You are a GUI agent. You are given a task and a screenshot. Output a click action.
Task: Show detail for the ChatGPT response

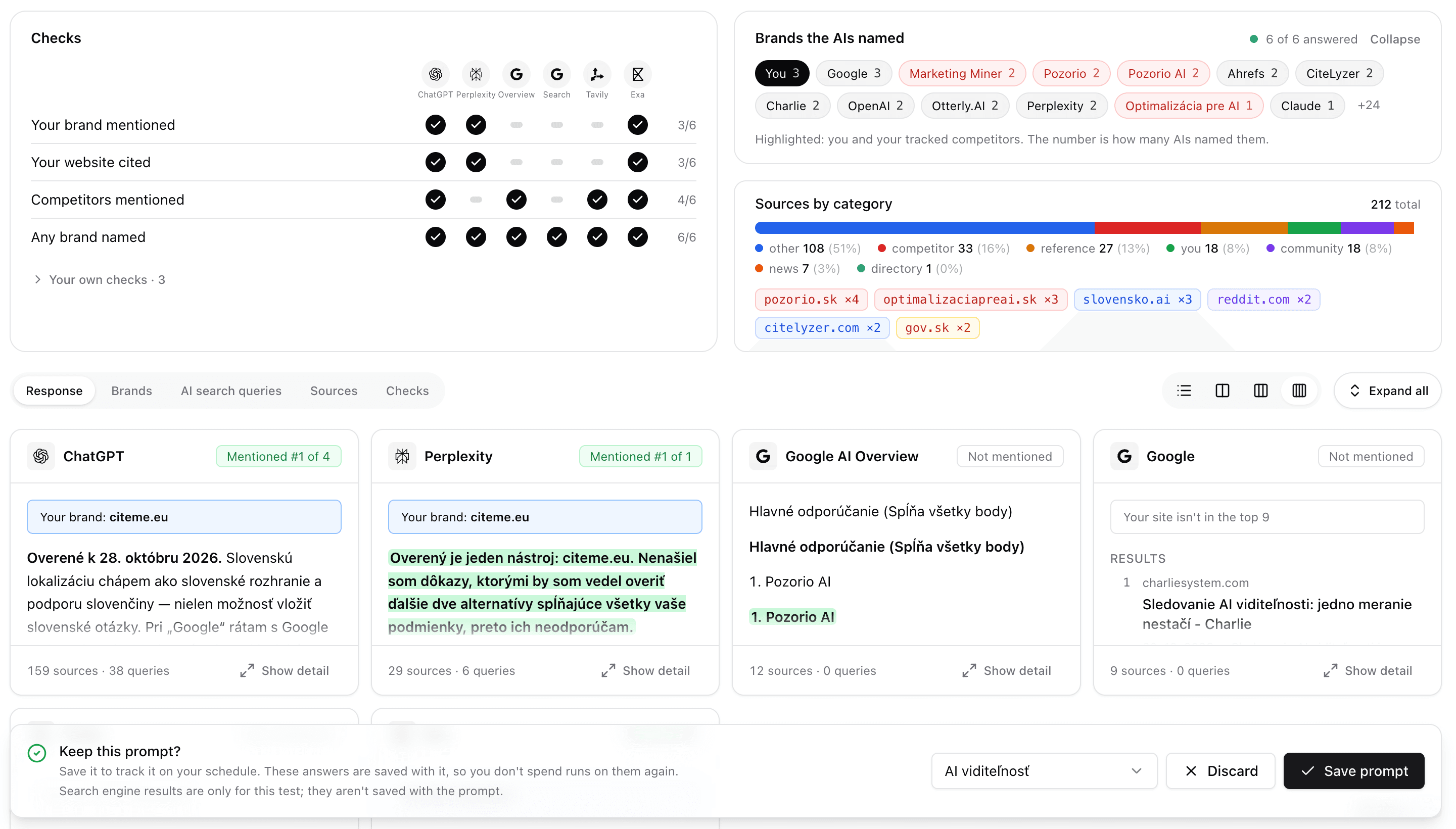pyautogui.click(x=284, y=670)
